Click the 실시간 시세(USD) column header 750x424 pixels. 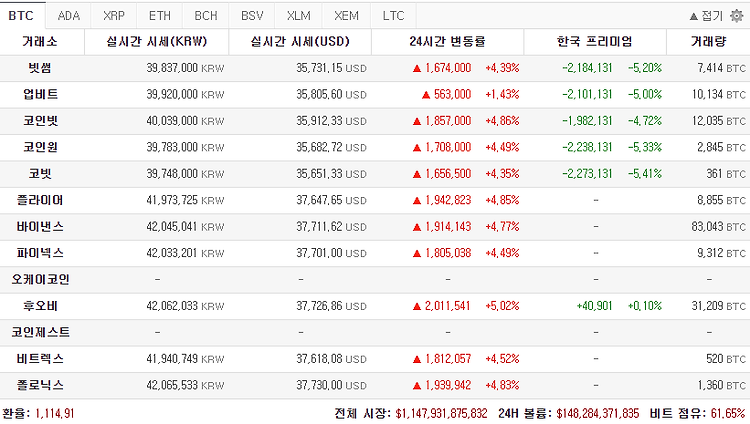300,42
